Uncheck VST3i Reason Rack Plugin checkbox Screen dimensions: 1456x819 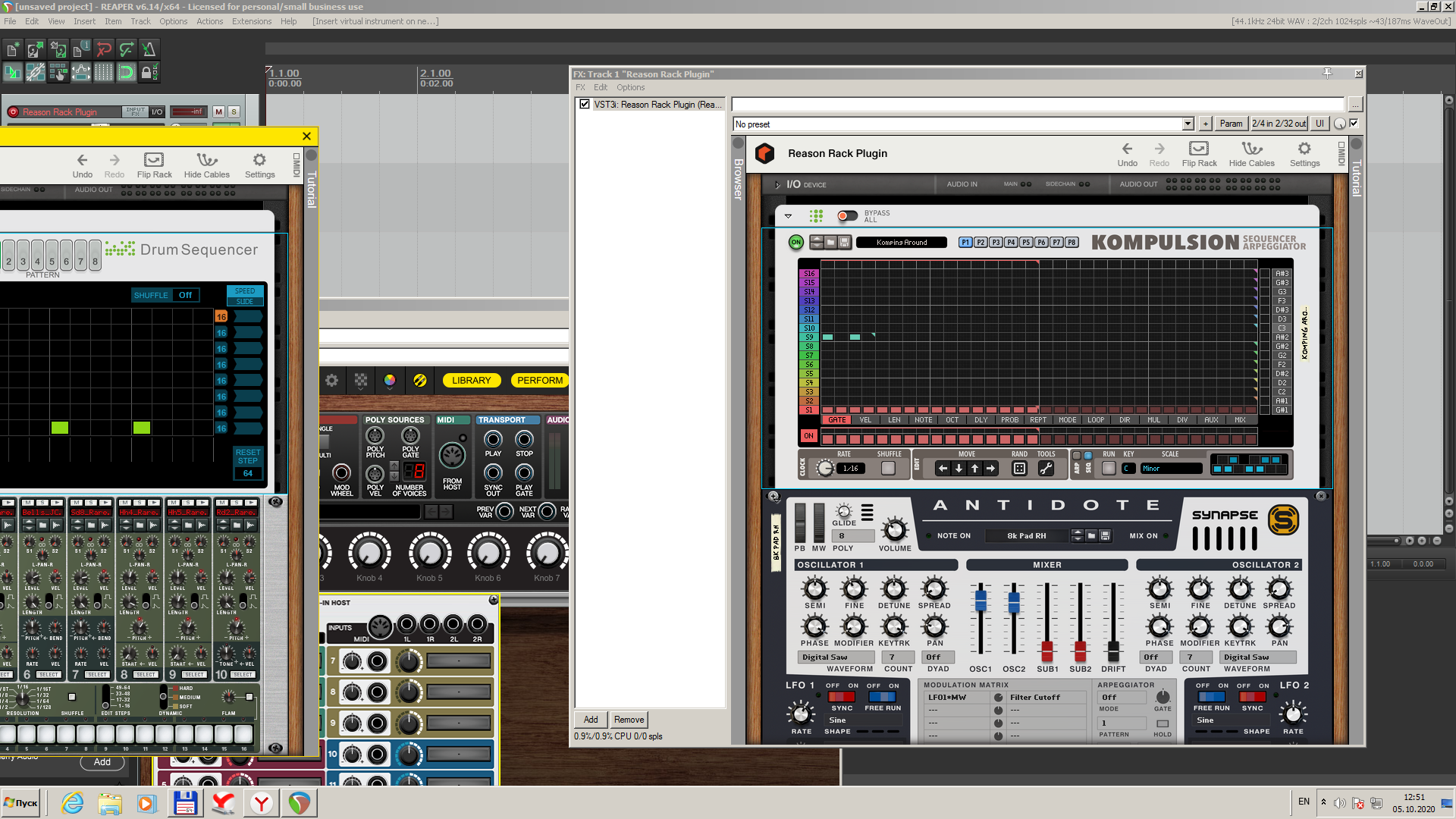pos(585,105)
